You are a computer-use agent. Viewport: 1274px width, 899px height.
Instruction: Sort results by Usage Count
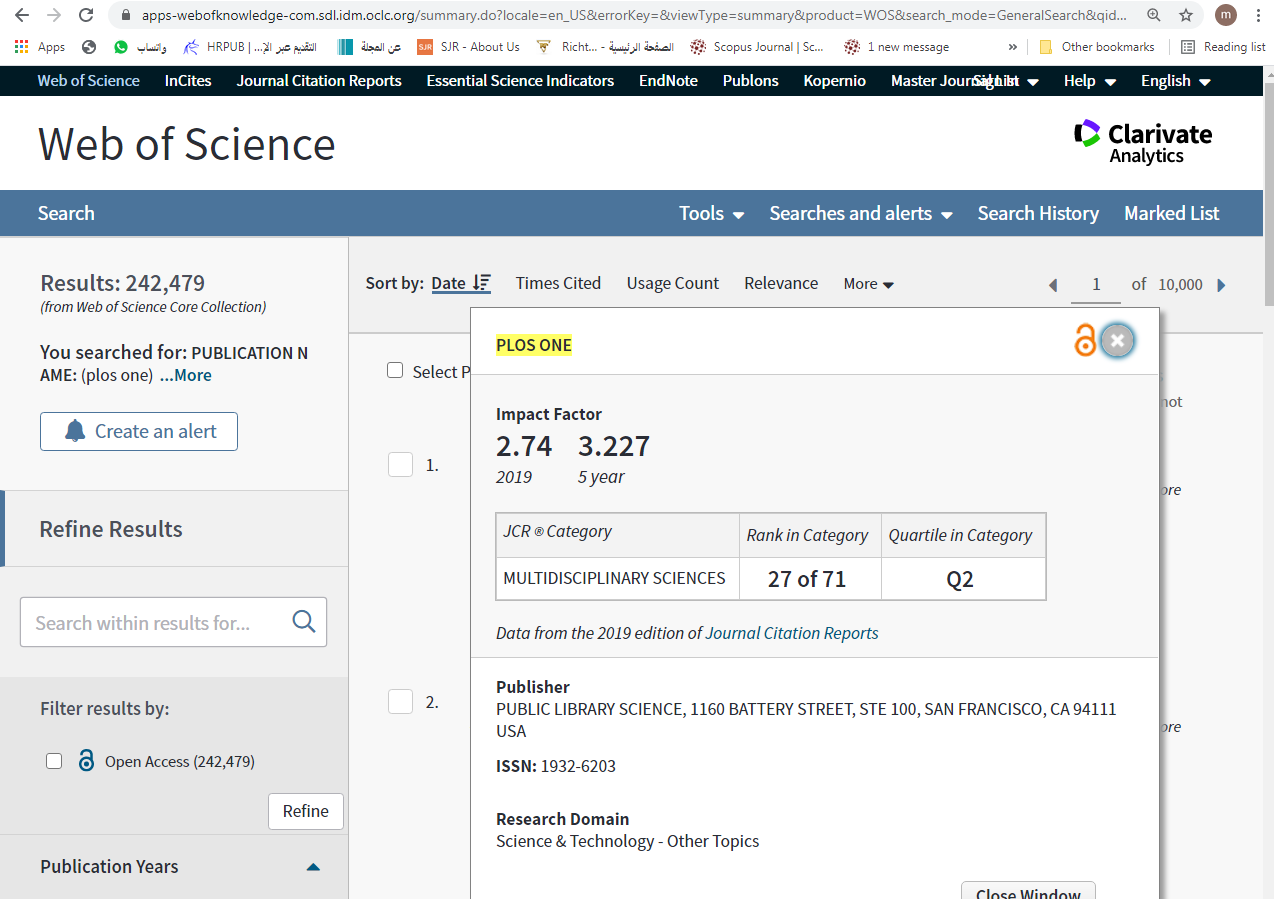click(673, 283)
